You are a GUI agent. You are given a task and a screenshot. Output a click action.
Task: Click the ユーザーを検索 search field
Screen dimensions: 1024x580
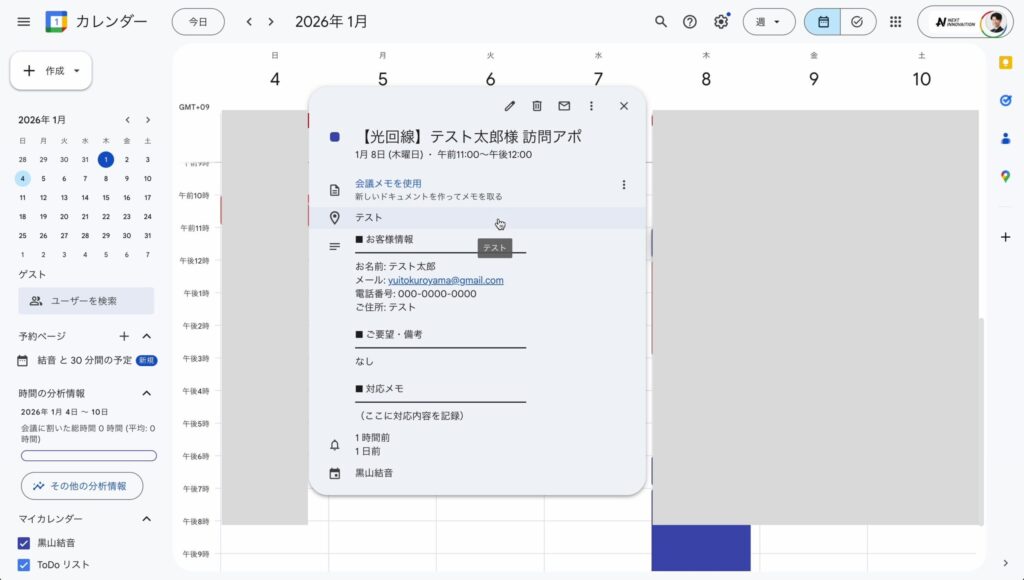click(86, 301)
